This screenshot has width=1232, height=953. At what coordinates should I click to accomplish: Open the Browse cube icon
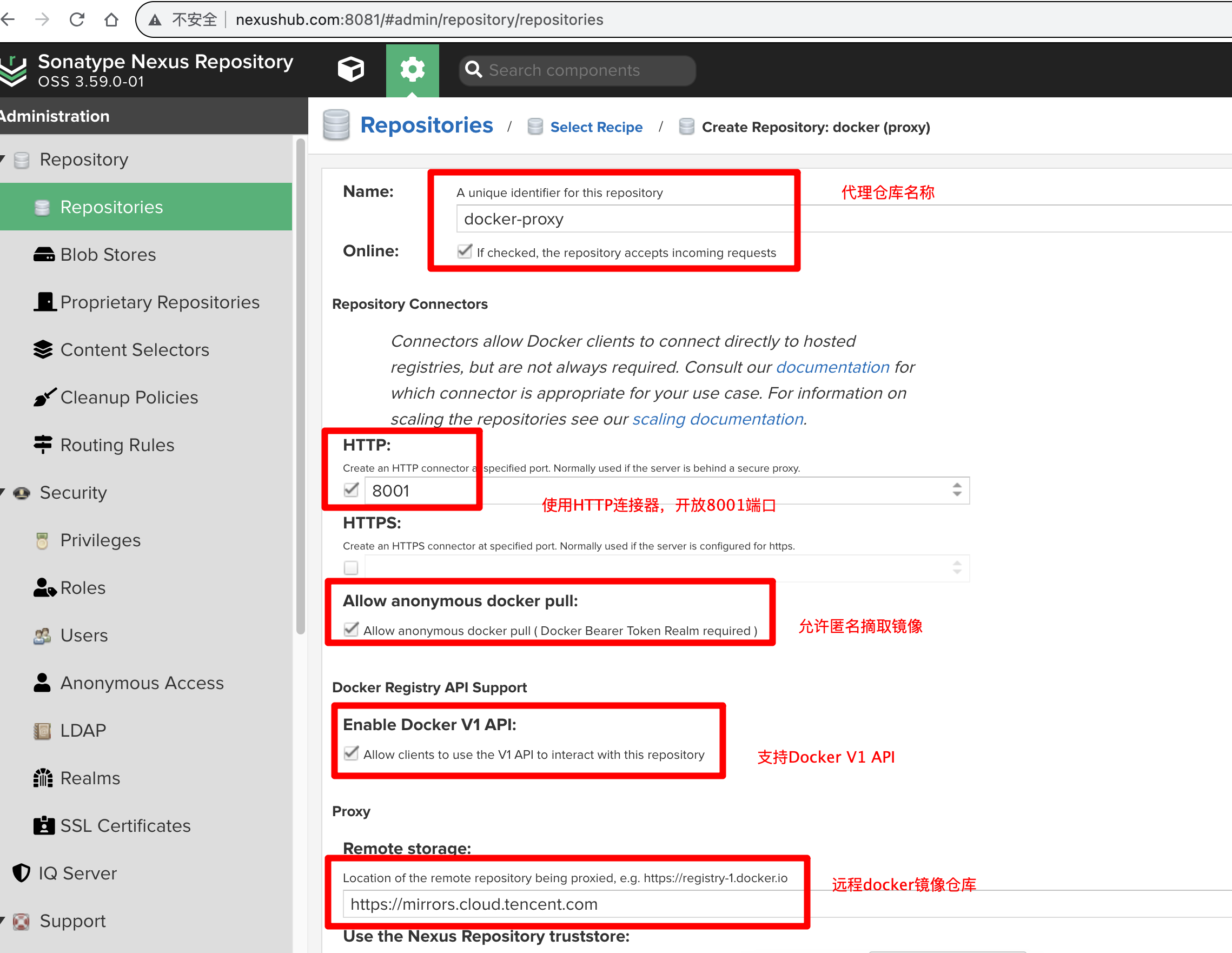pyautogui.click(x=350, y=69)
